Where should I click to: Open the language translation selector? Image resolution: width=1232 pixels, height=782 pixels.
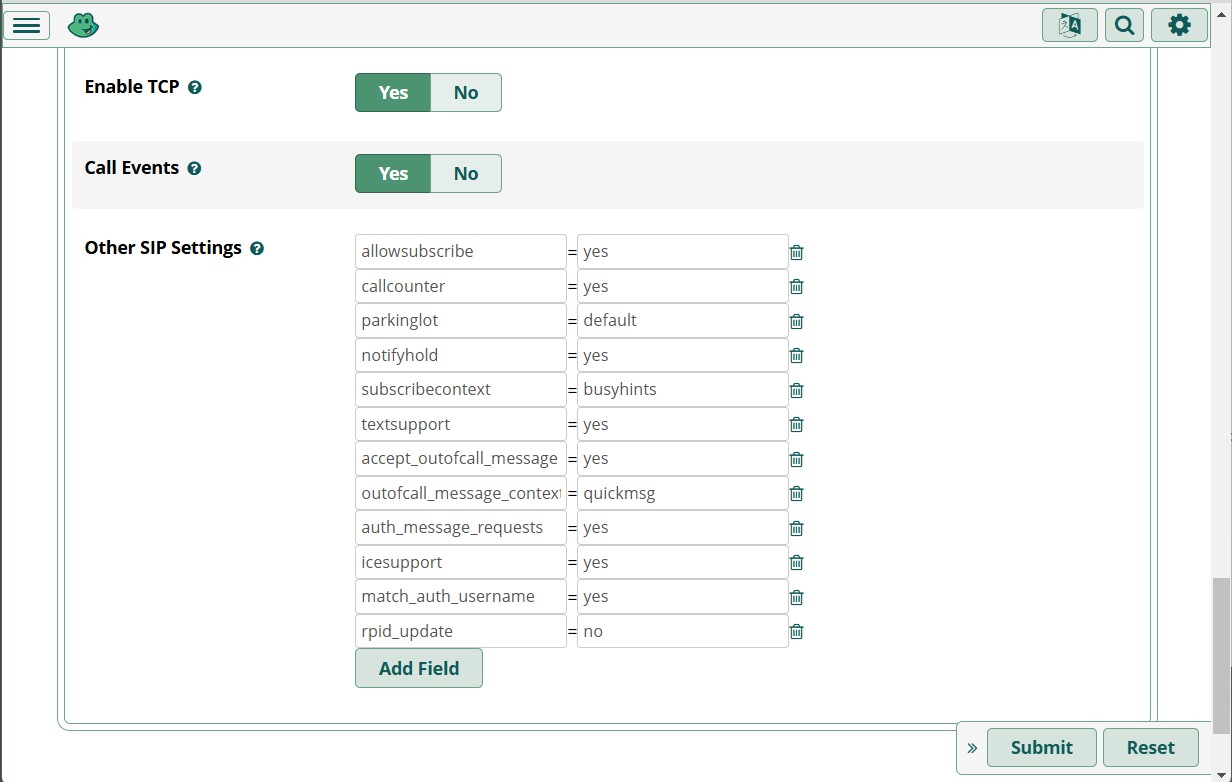pos(1069,25)
